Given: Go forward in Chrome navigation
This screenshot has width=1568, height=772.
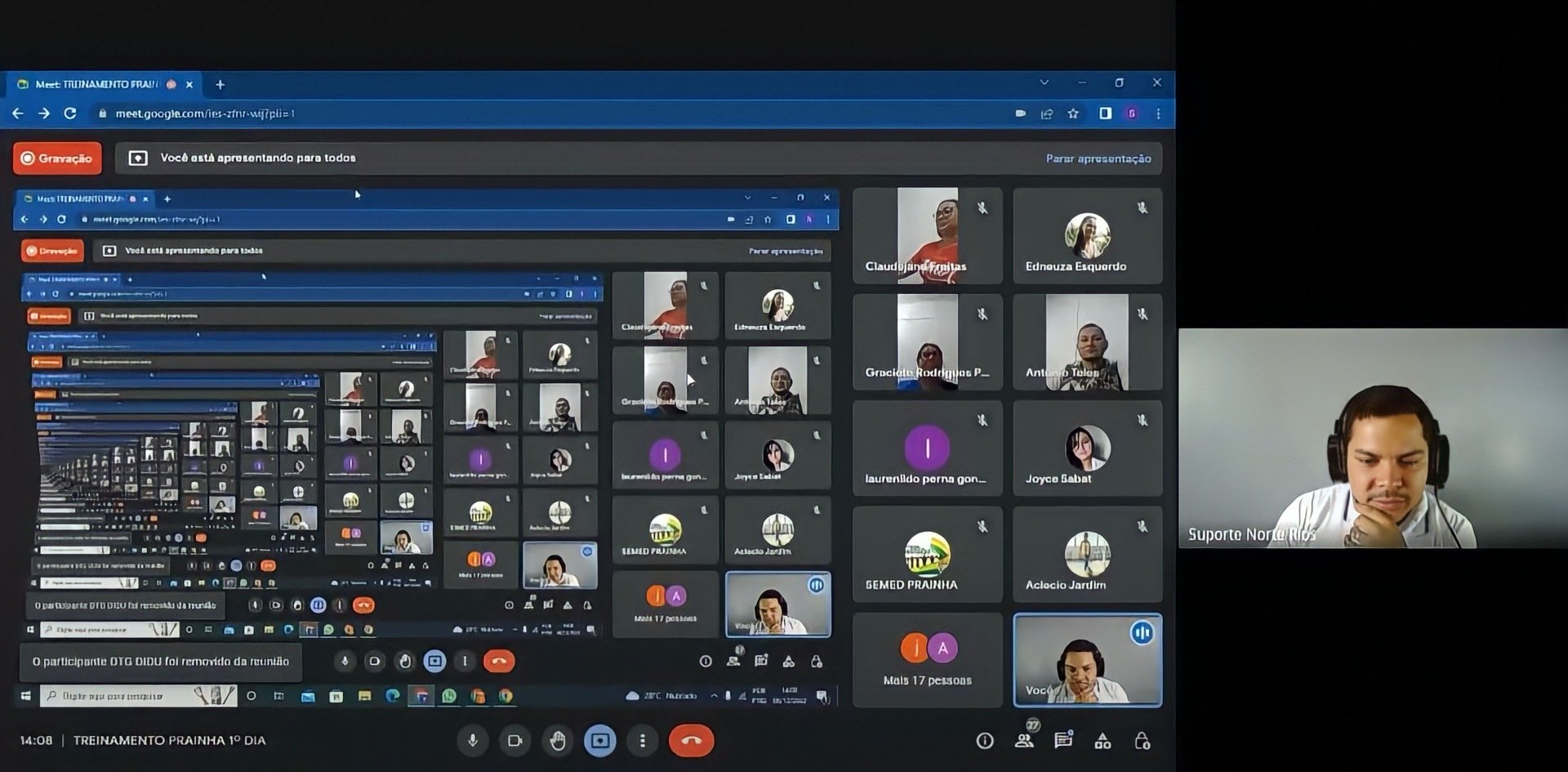Looking at the screenshot, I should click(x=44, y=114).
